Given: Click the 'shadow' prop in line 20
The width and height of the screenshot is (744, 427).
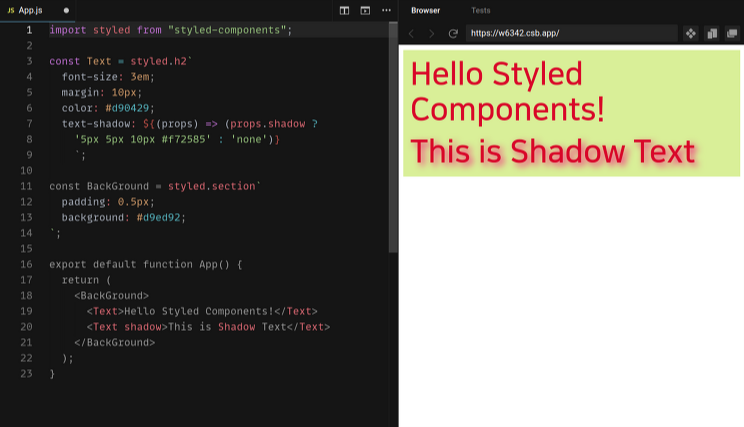Looking at the screenshot, I should click(x=143, y=327).
